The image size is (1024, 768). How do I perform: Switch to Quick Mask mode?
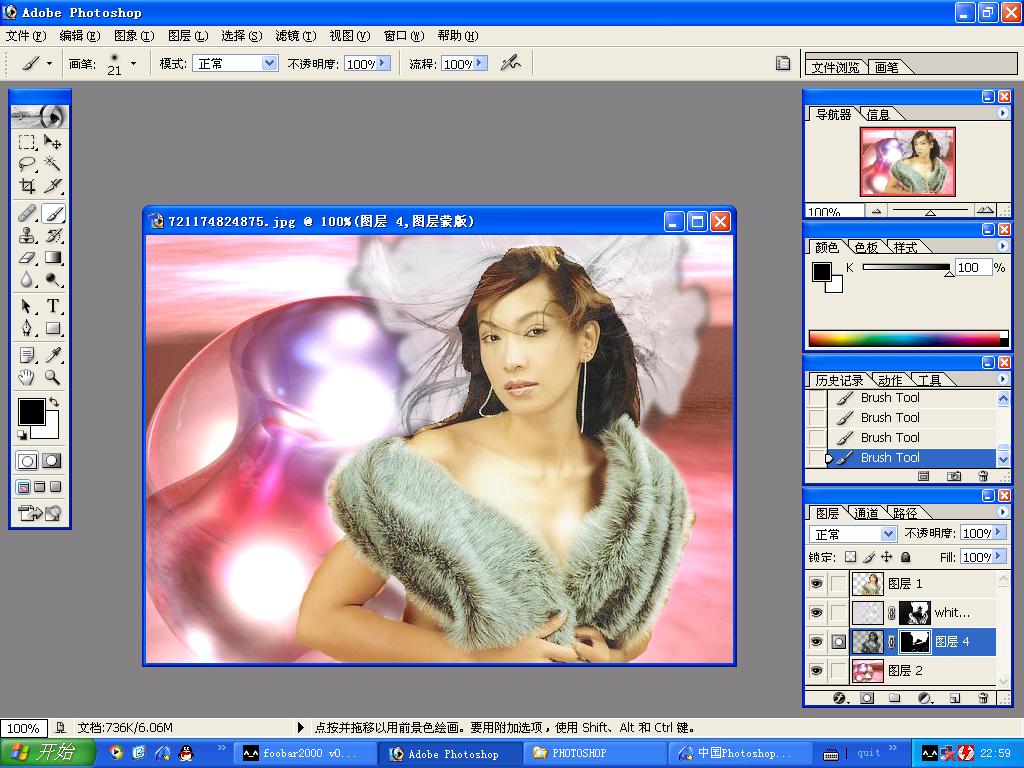pyautogui.click(x=52, y=461)
